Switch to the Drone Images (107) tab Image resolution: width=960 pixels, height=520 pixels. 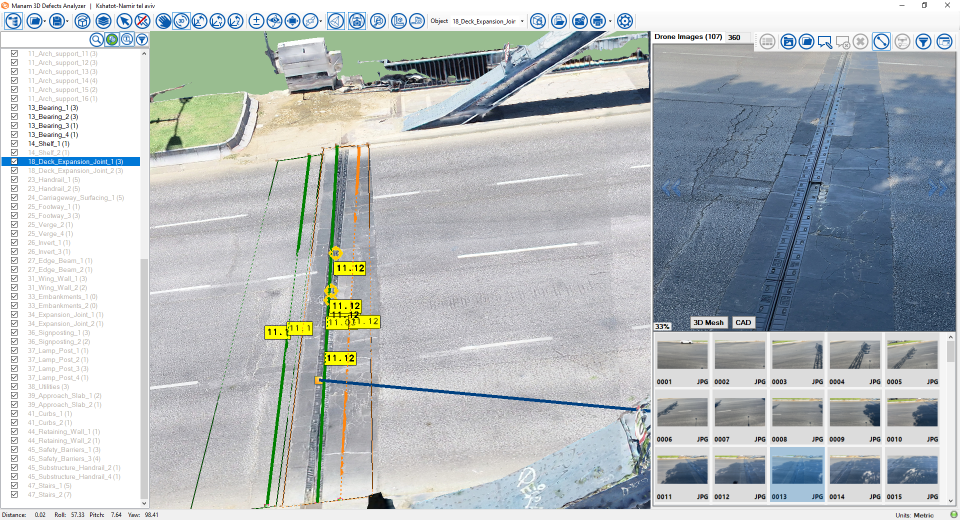688,37
